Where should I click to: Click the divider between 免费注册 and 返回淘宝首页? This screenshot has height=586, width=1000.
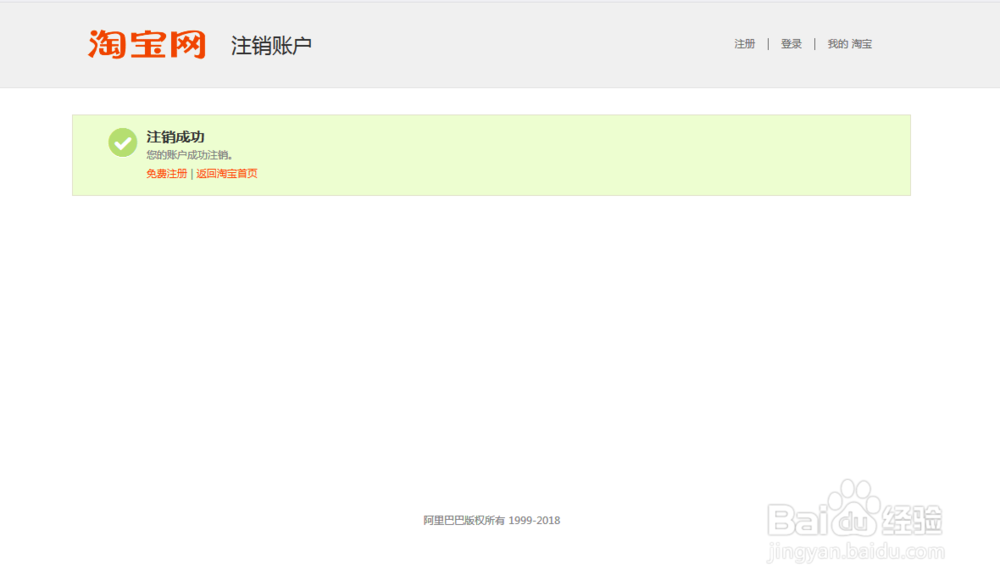(190, 173)
